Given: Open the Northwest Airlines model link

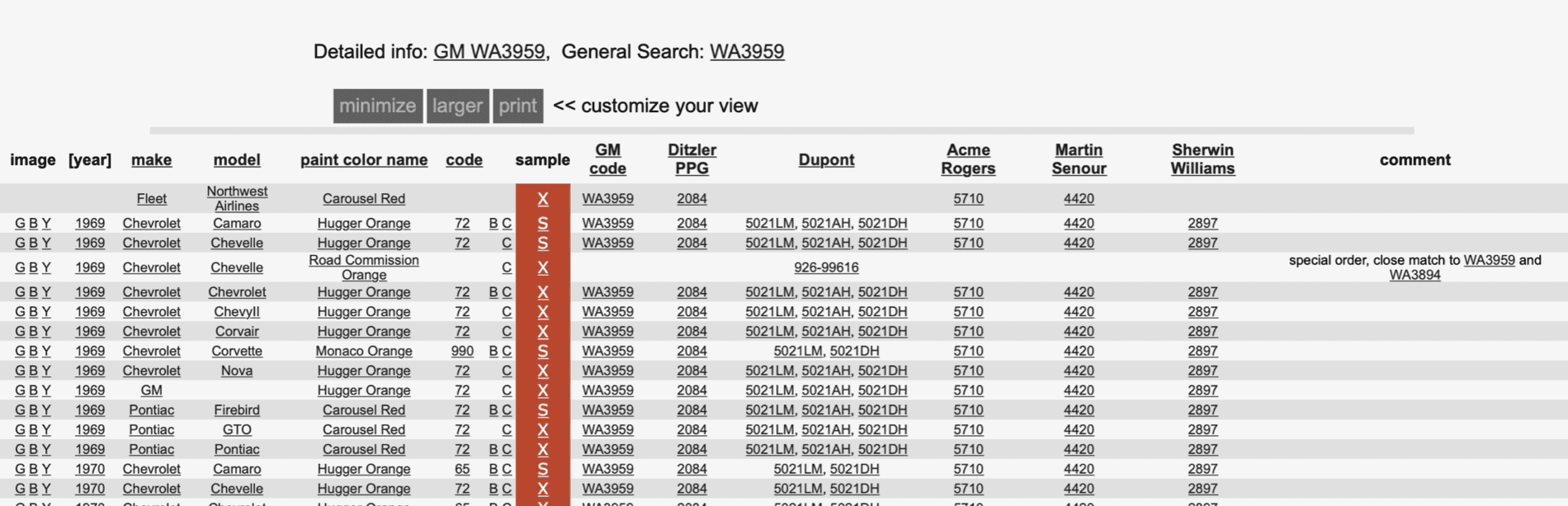Looking at the screenshot, I should [x=237, y=199].
